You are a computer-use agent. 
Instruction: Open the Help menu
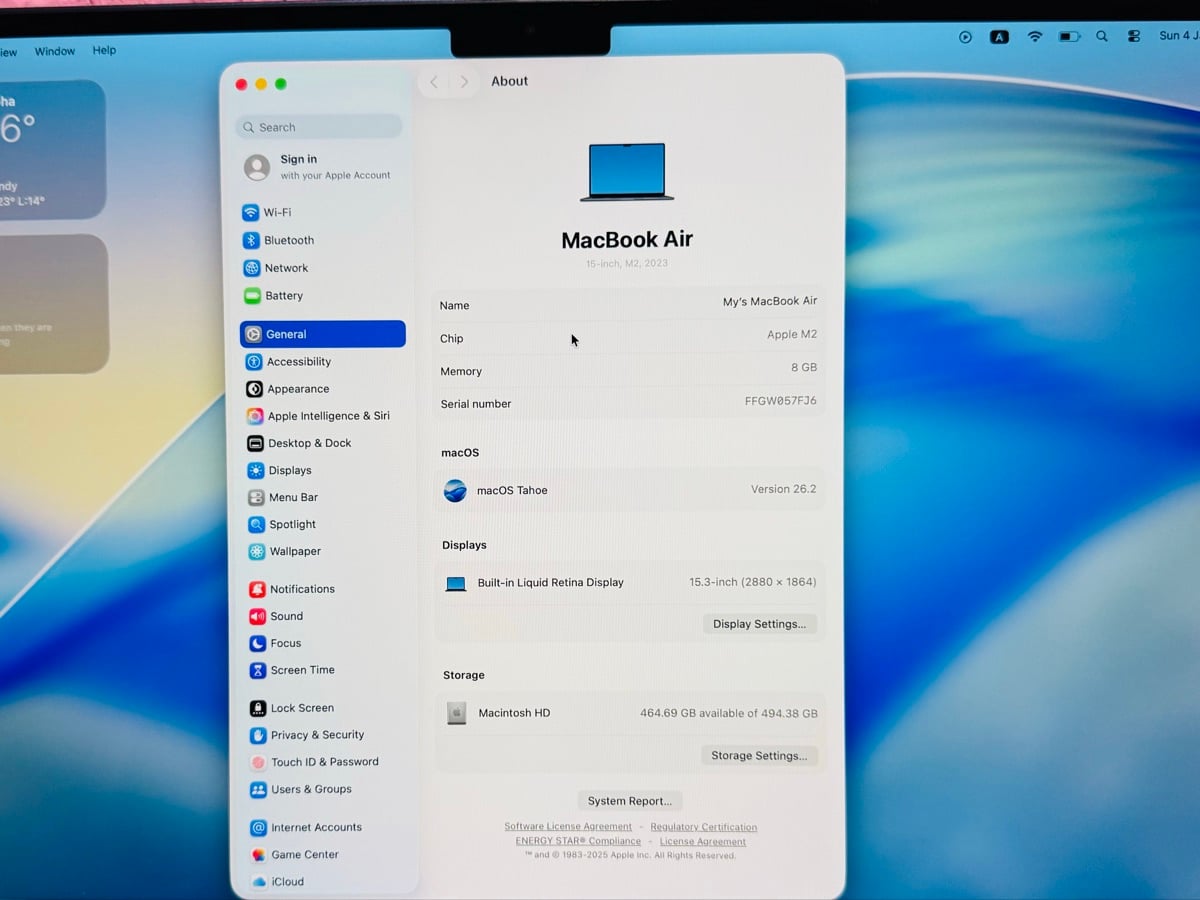pyautogui.click(x=104, y=50)
